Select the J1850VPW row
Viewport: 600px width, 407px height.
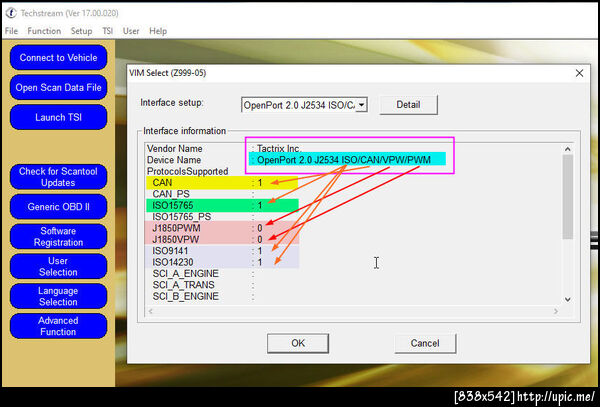click(354, 239)
